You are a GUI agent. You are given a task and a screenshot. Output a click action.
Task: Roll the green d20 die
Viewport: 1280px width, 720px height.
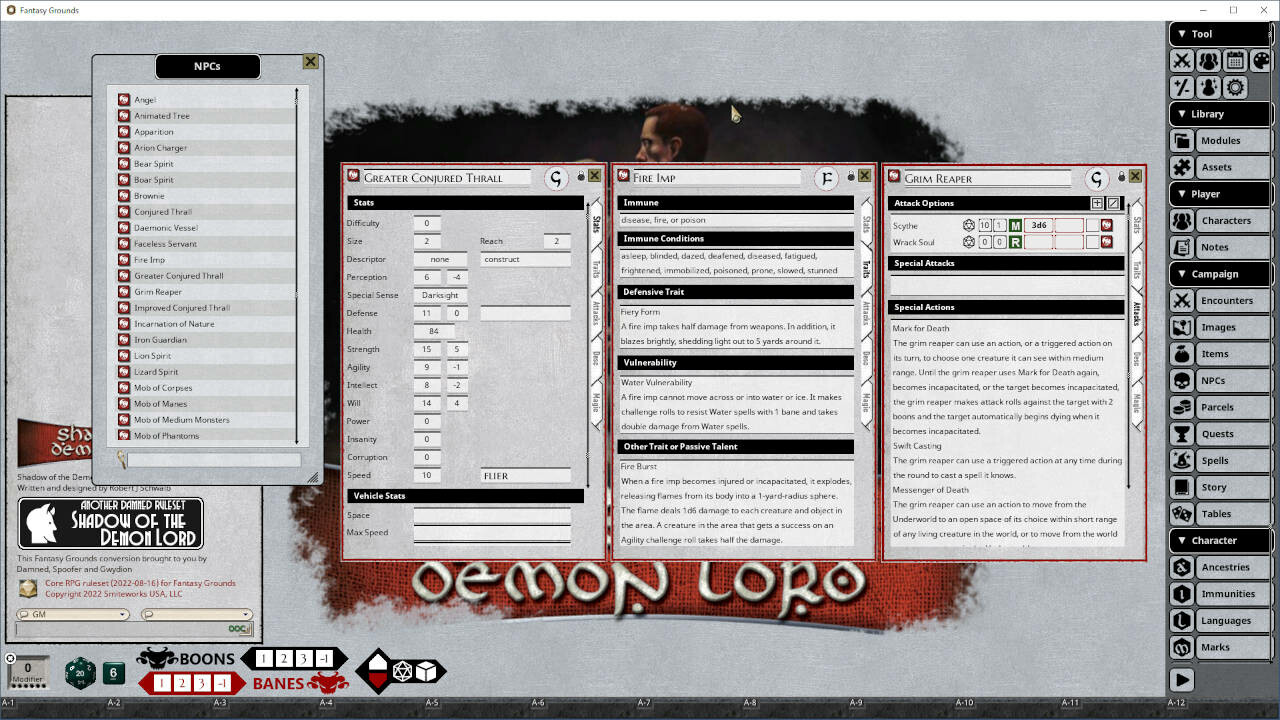(x=80, y=673)
